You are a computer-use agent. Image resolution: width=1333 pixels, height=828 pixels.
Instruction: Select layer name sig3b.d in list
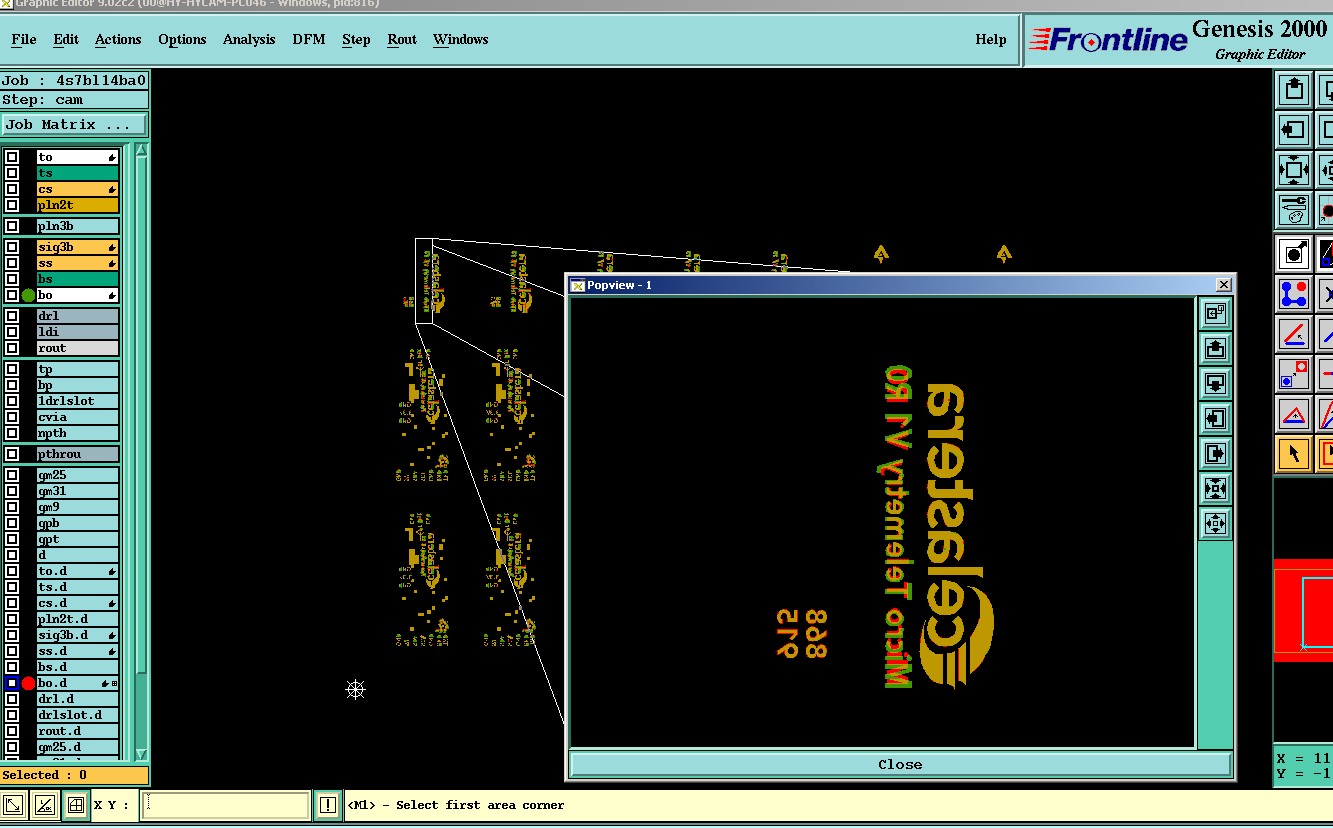tap(78, 635)
